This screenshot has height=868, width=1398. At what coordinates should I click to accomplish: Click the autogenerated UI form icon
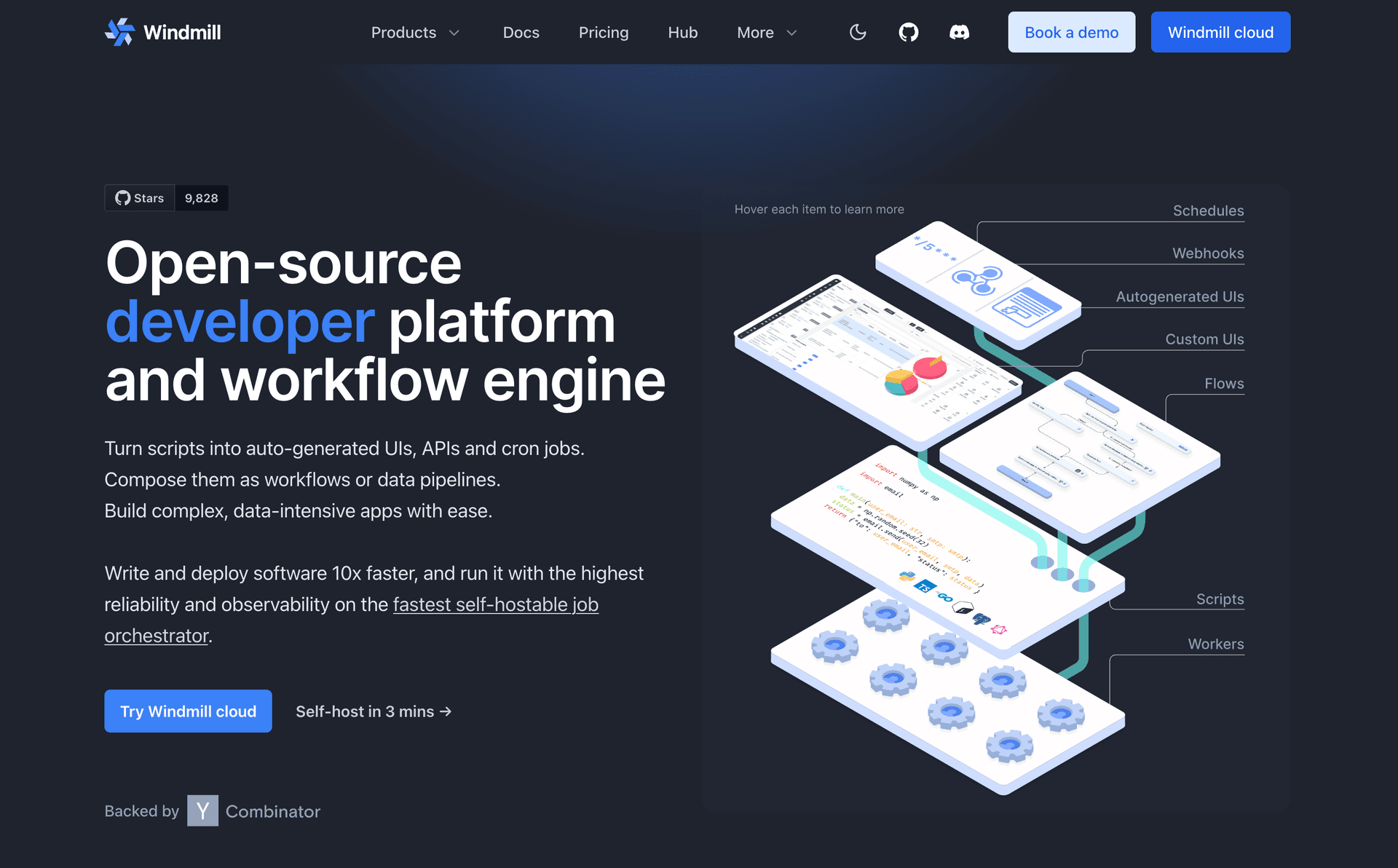[1026, 307]
